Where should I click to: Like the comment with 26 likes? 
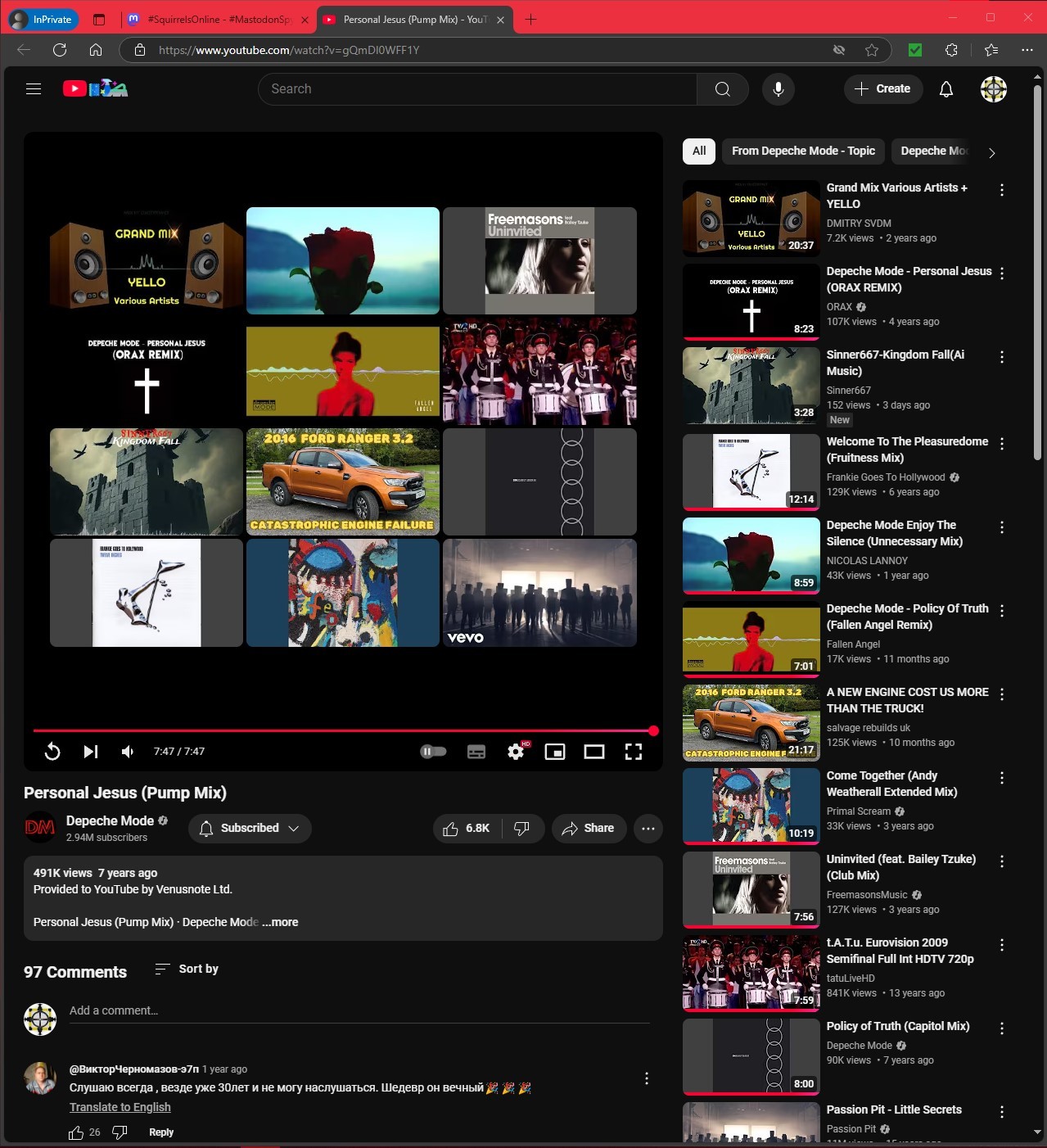(x=76, y=1132)
